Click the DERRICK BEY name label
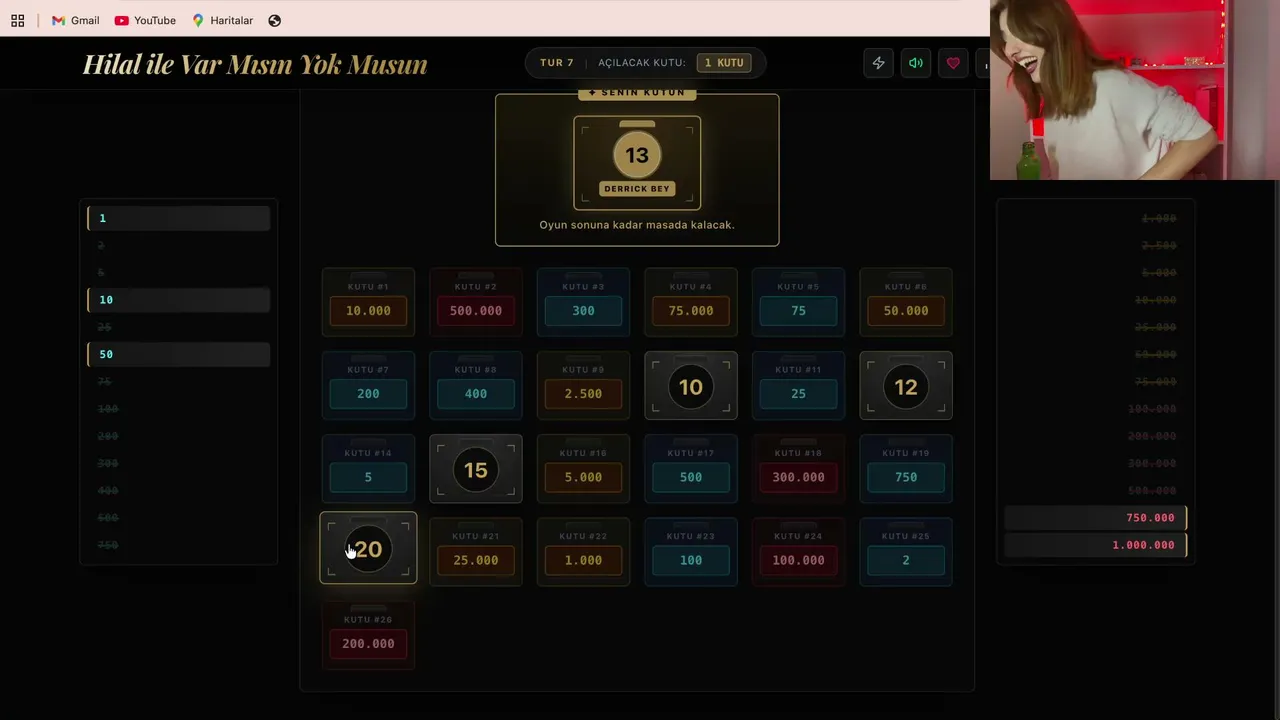This screenshot has height=720, width=1280. pos(637,189)
